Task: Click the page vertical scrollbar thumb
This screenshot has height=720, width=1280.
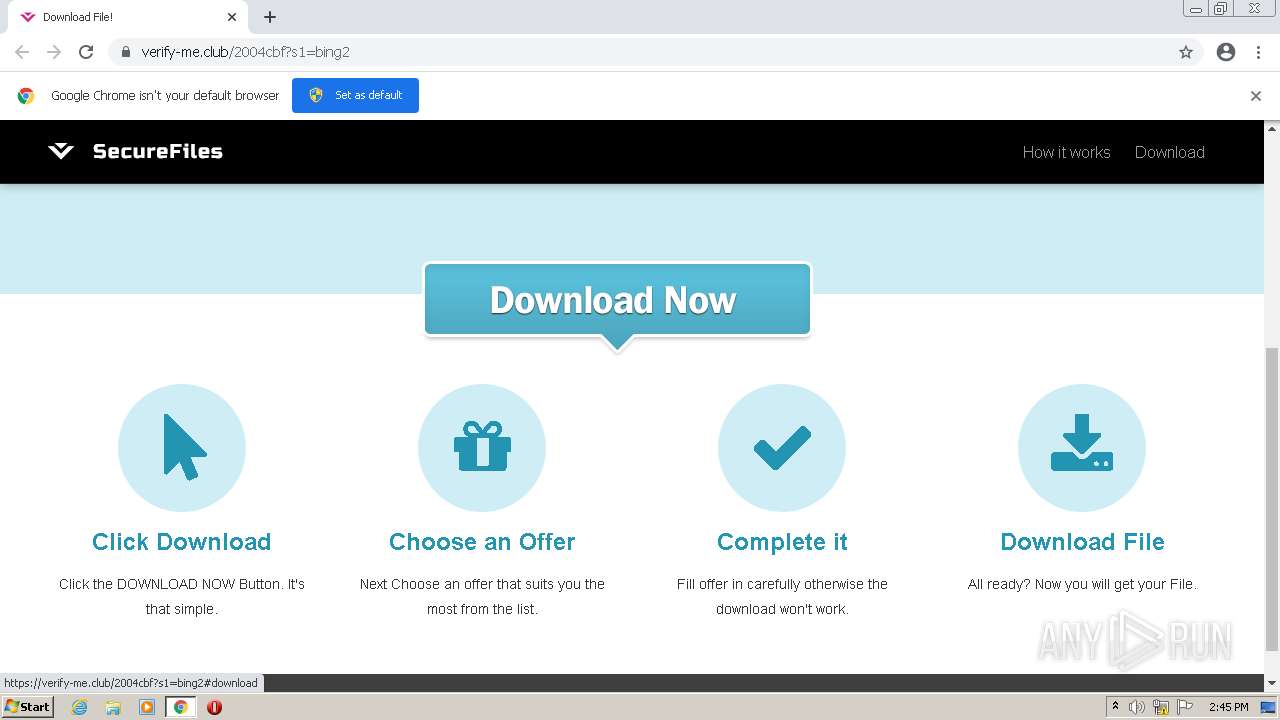Action: point(1272,498)
